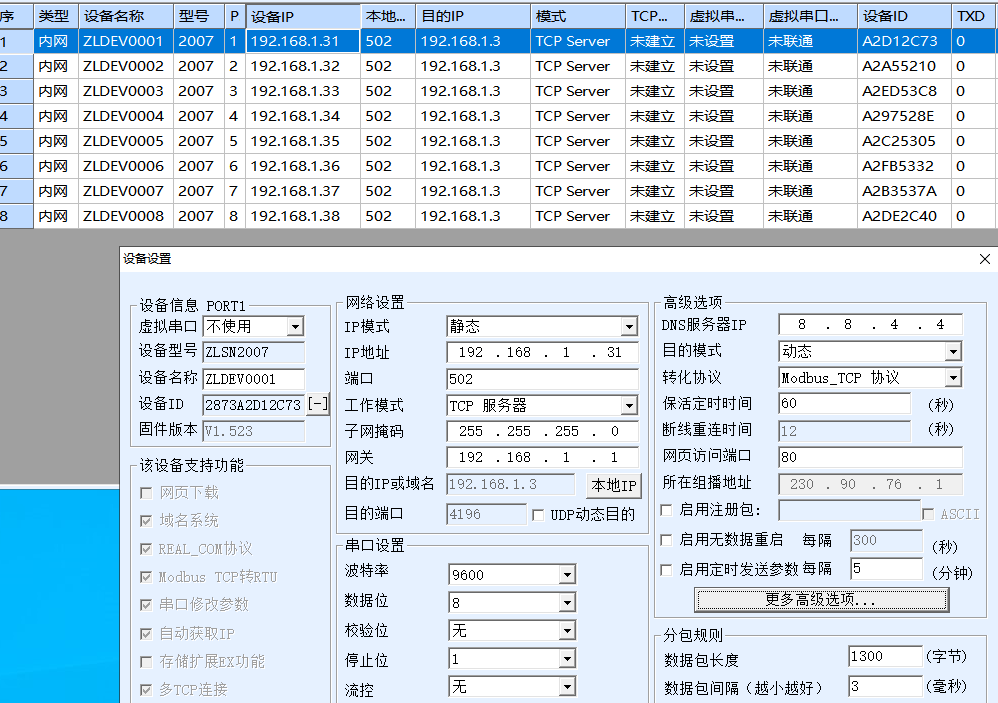998x703 pixels.
Task: Expand the 波特率 dropdown list
Action: 567,575
